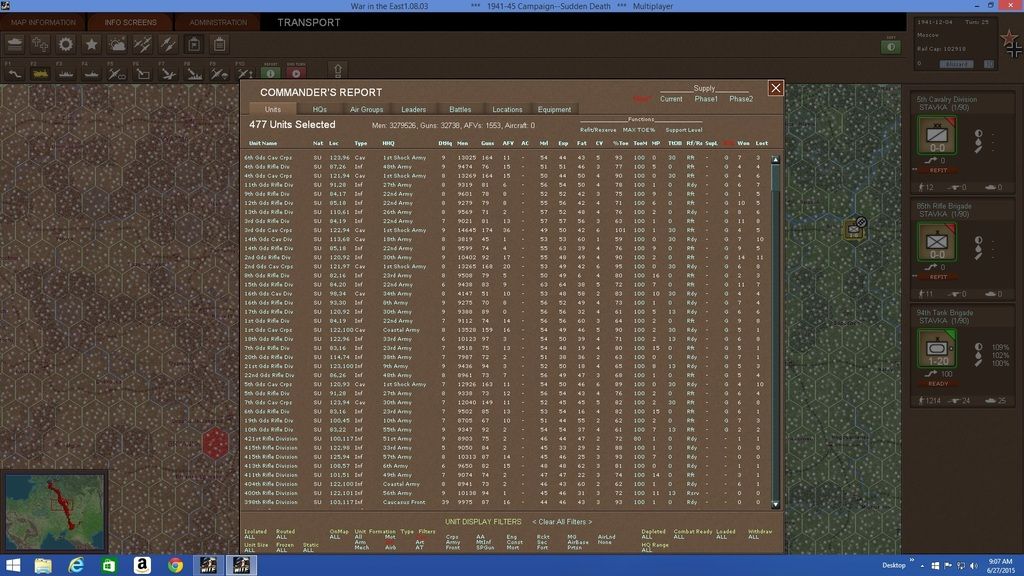Select the F9 air transport icon
This screenshot has width=1024, height=576.
[219, 74]
